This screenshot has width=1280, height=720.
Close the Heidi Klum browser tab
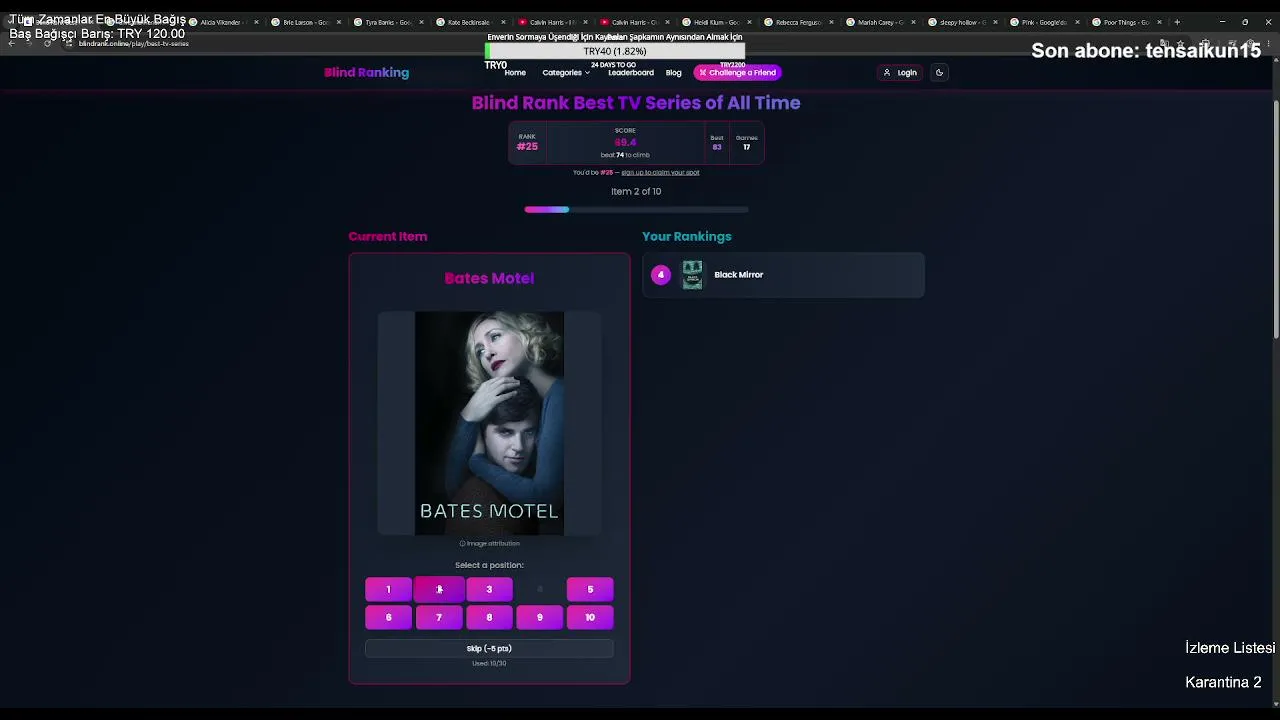click(x=749, y=22)
